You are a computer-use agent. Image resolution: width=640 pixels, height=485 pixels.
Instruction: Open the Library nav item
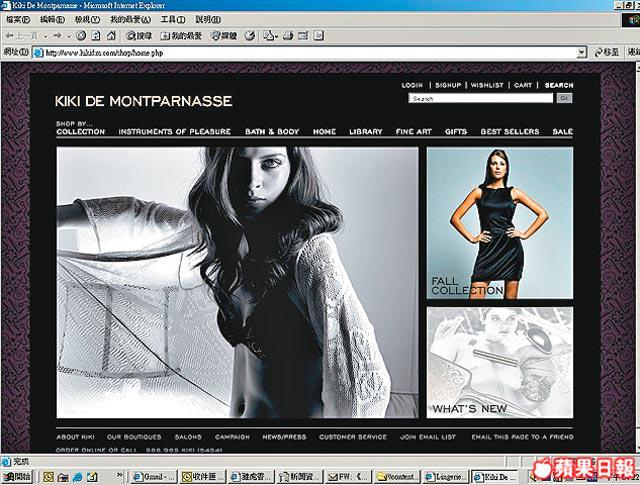[366, 131]
